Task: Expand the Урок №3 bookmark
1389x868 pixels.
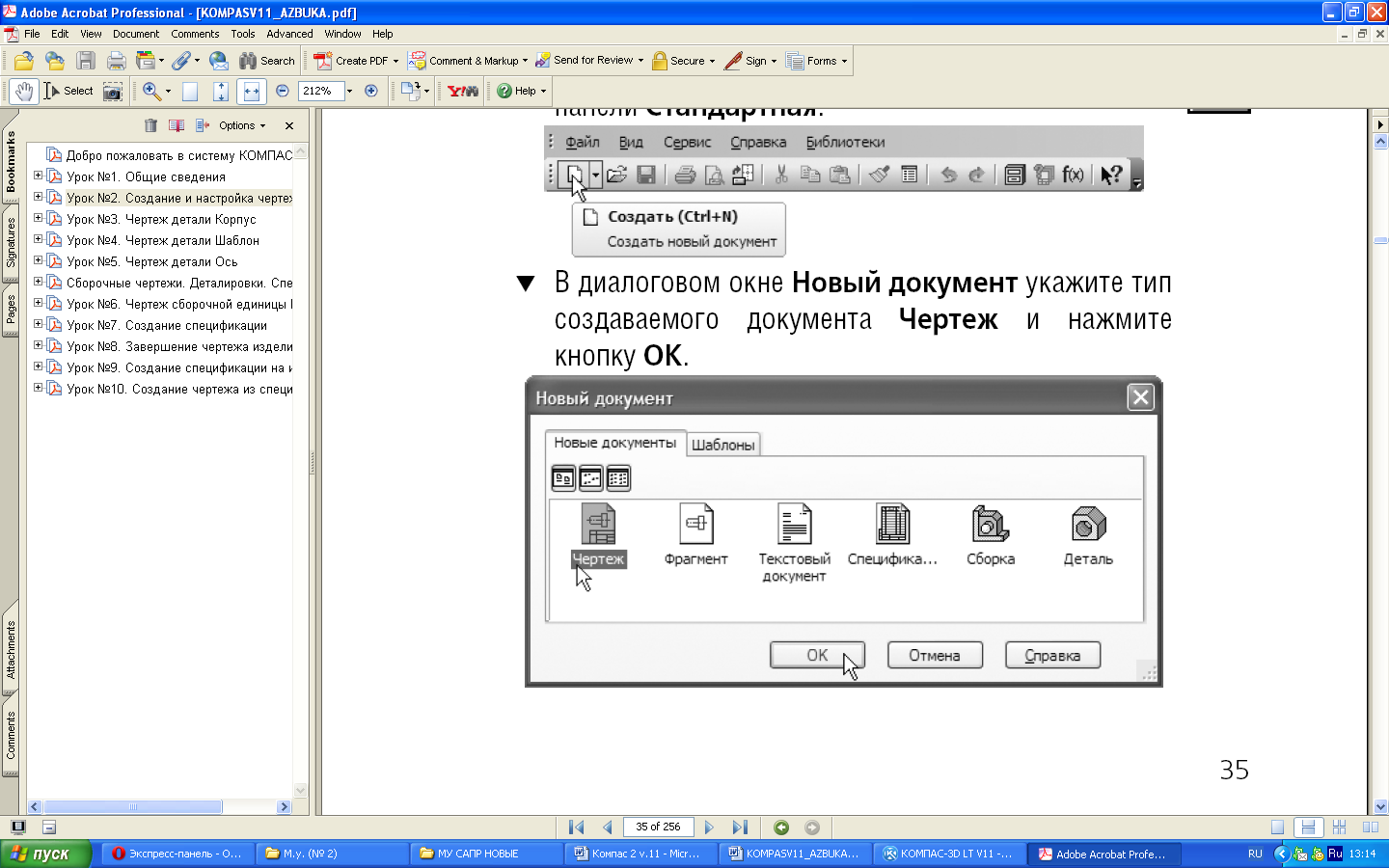Action: (x=39, y=218)
